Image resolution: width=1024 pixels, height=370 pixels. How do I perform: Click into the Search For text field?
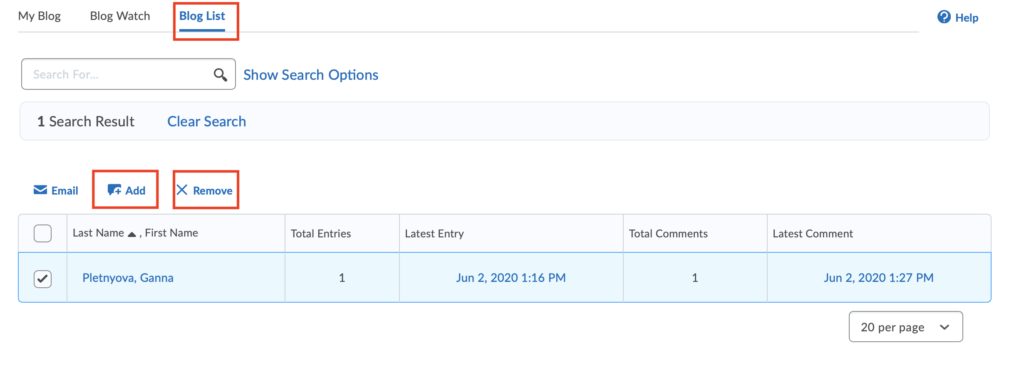point(121,74)
